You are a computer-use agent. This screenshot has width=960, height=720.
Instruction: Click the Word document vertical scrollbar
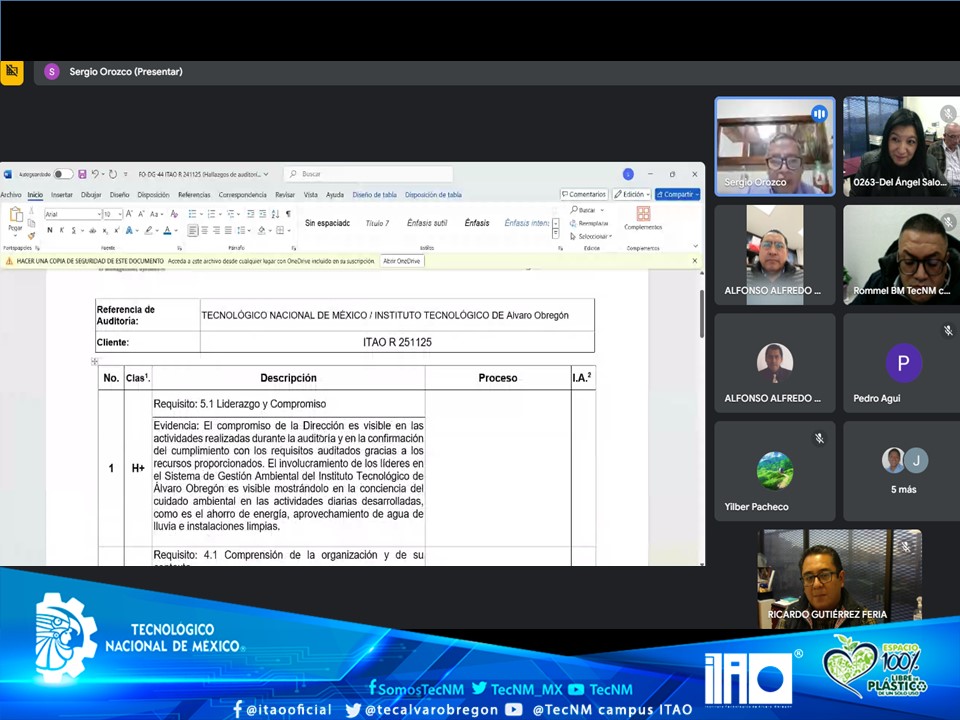[702, 313]
